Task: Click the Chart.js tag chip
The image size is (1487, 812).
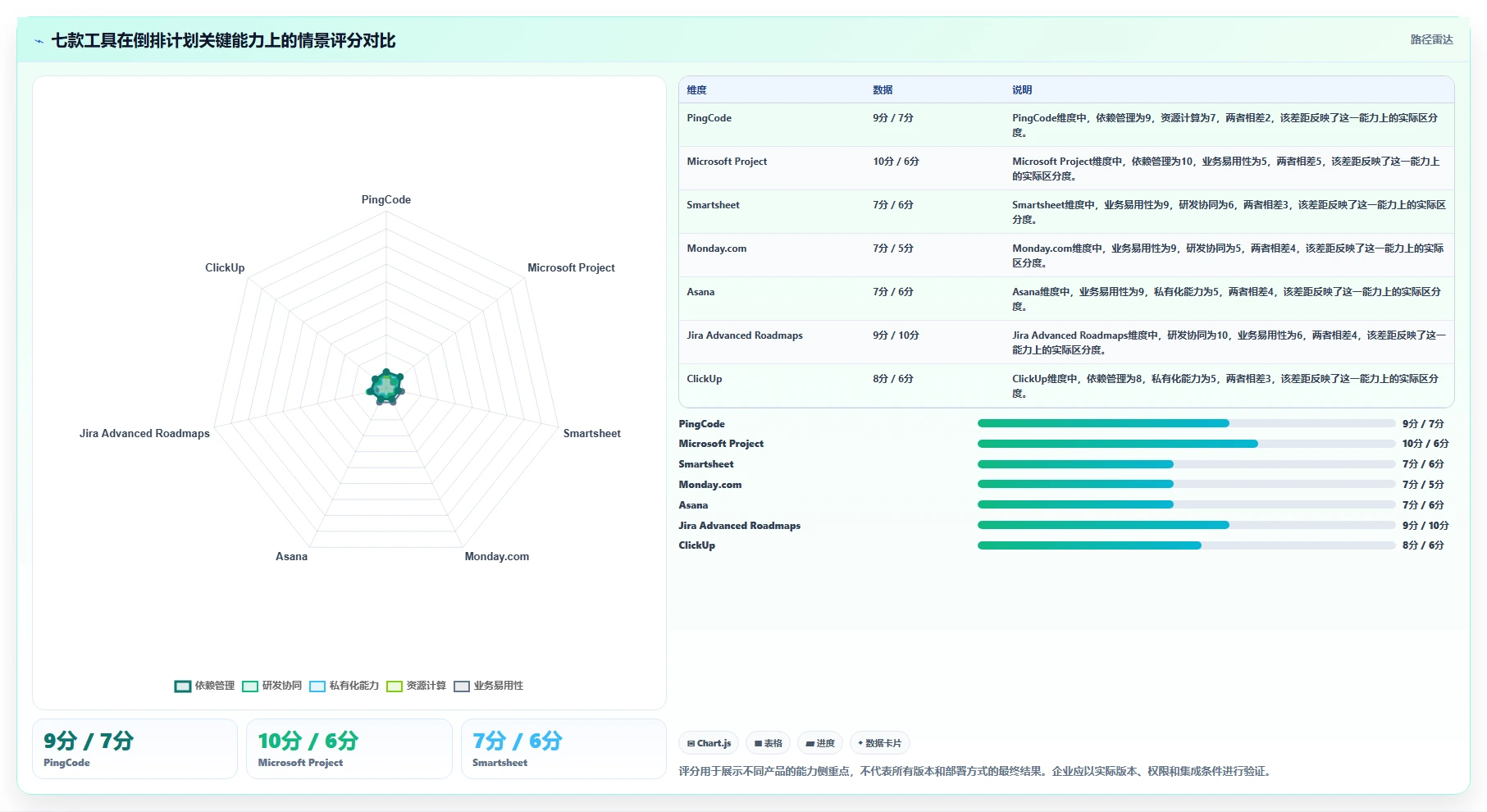Action: (x=709, y=743)
